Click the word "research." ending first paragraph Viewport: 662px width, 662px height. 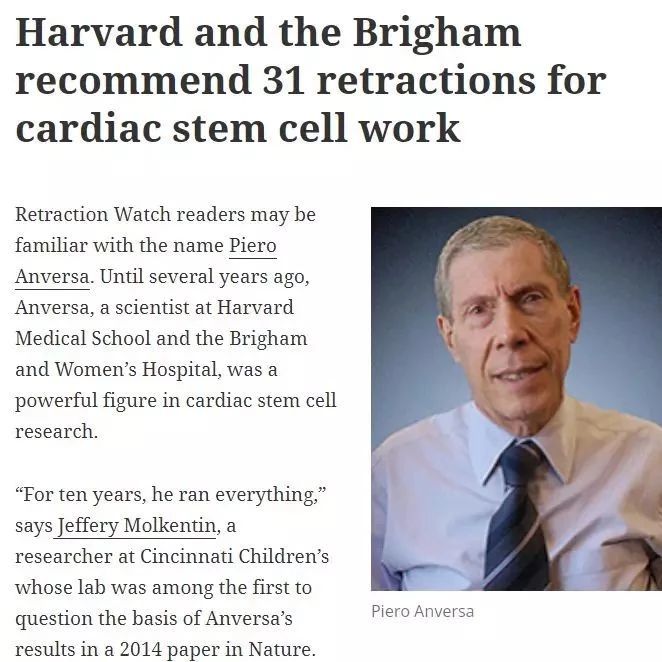(x=57, y=431)
